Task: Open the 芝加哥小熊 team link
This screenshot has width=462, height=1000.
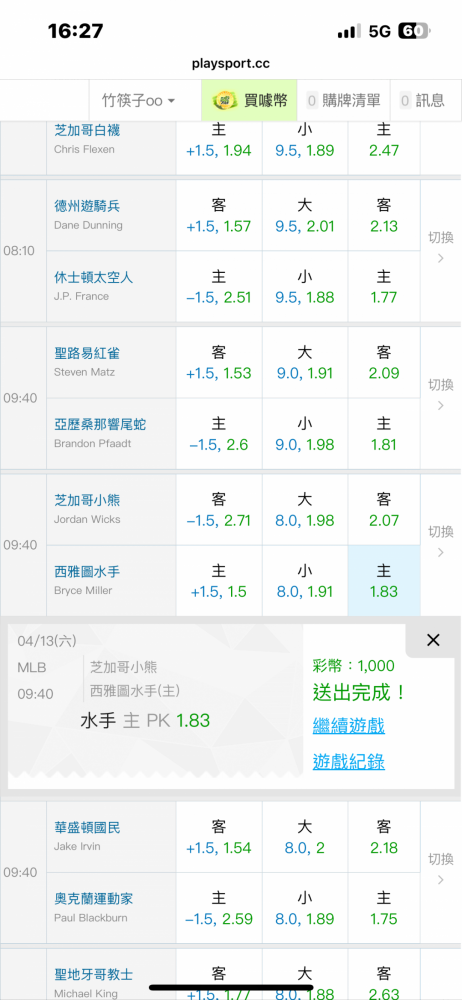Action: pos(87,500)
